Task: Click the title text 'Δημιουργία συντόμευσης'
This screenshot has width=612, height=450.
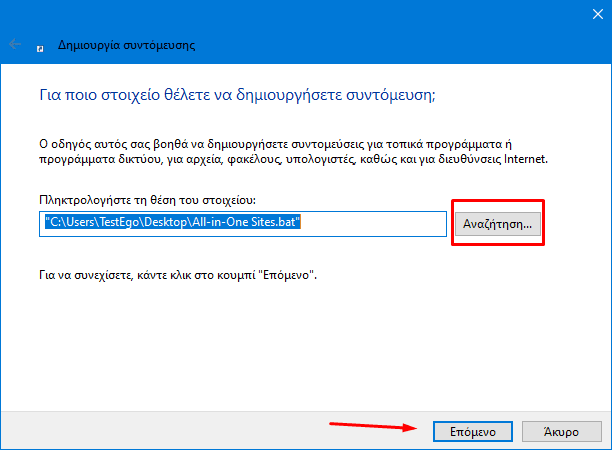Action: click(x=126, y=45)
